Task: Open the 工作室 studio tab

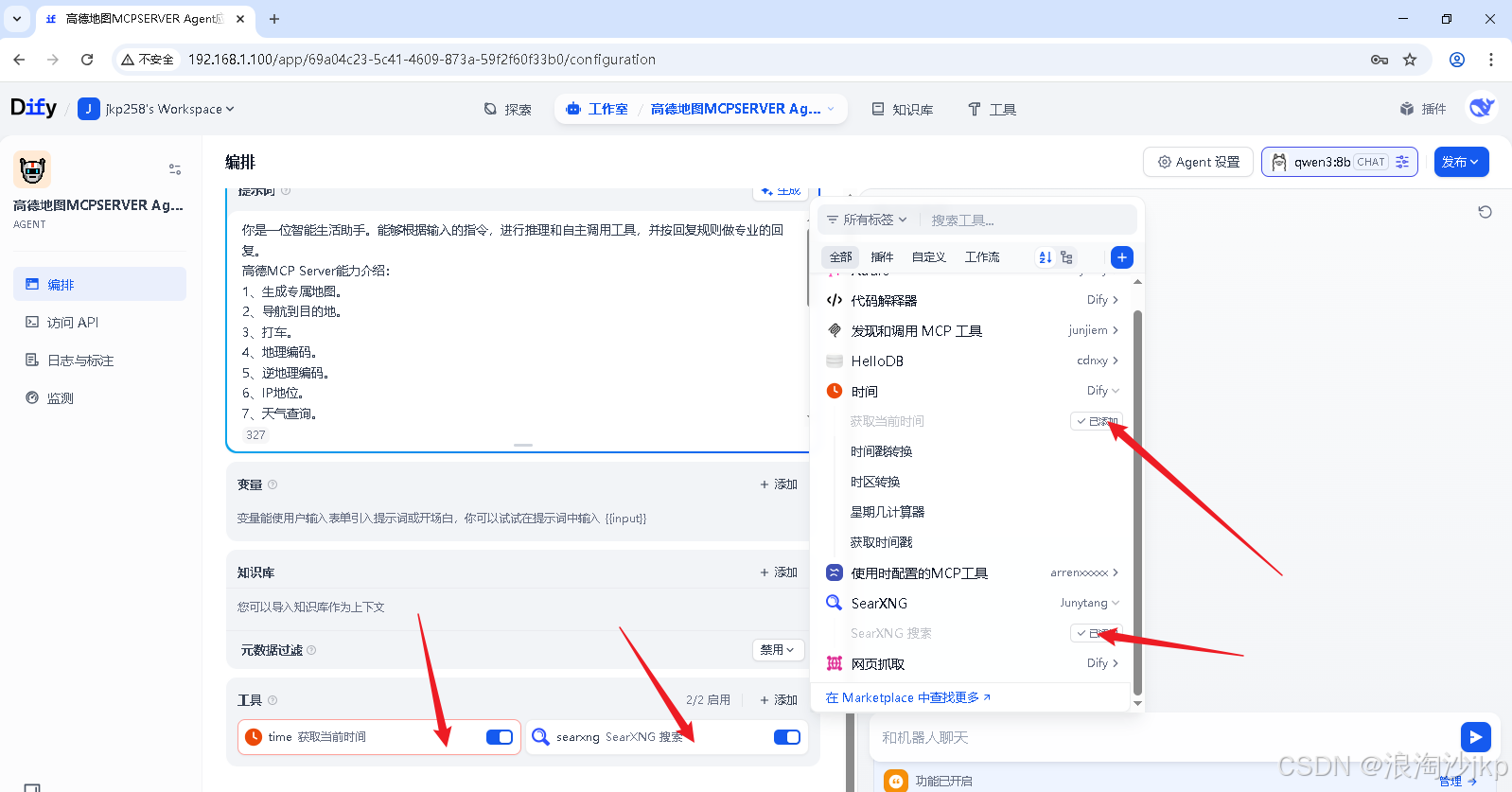Action: [x=597, y=109]
